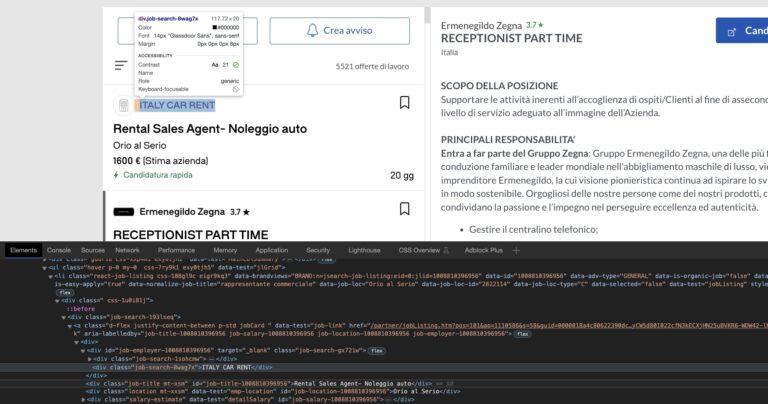Switch to the Console tab
The image size is (768, 404).
[59, 249]
